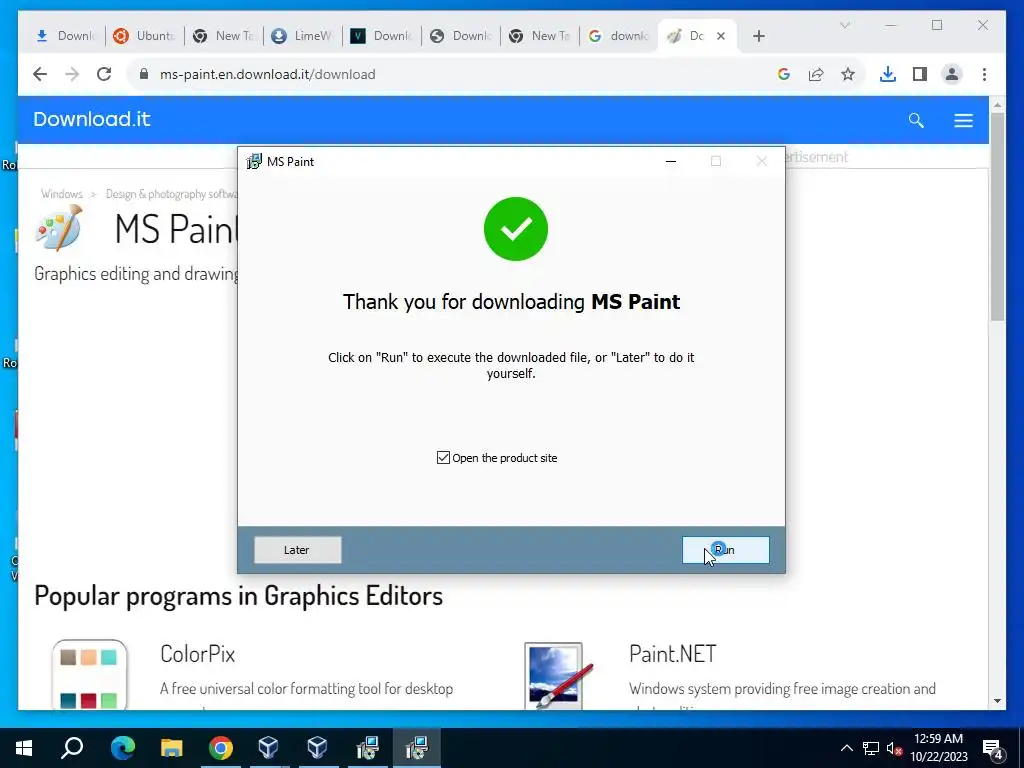Open the Windows Start menu
This screenshot has height=768, width=1024.
pyautogui.click(x=24, y=748)
